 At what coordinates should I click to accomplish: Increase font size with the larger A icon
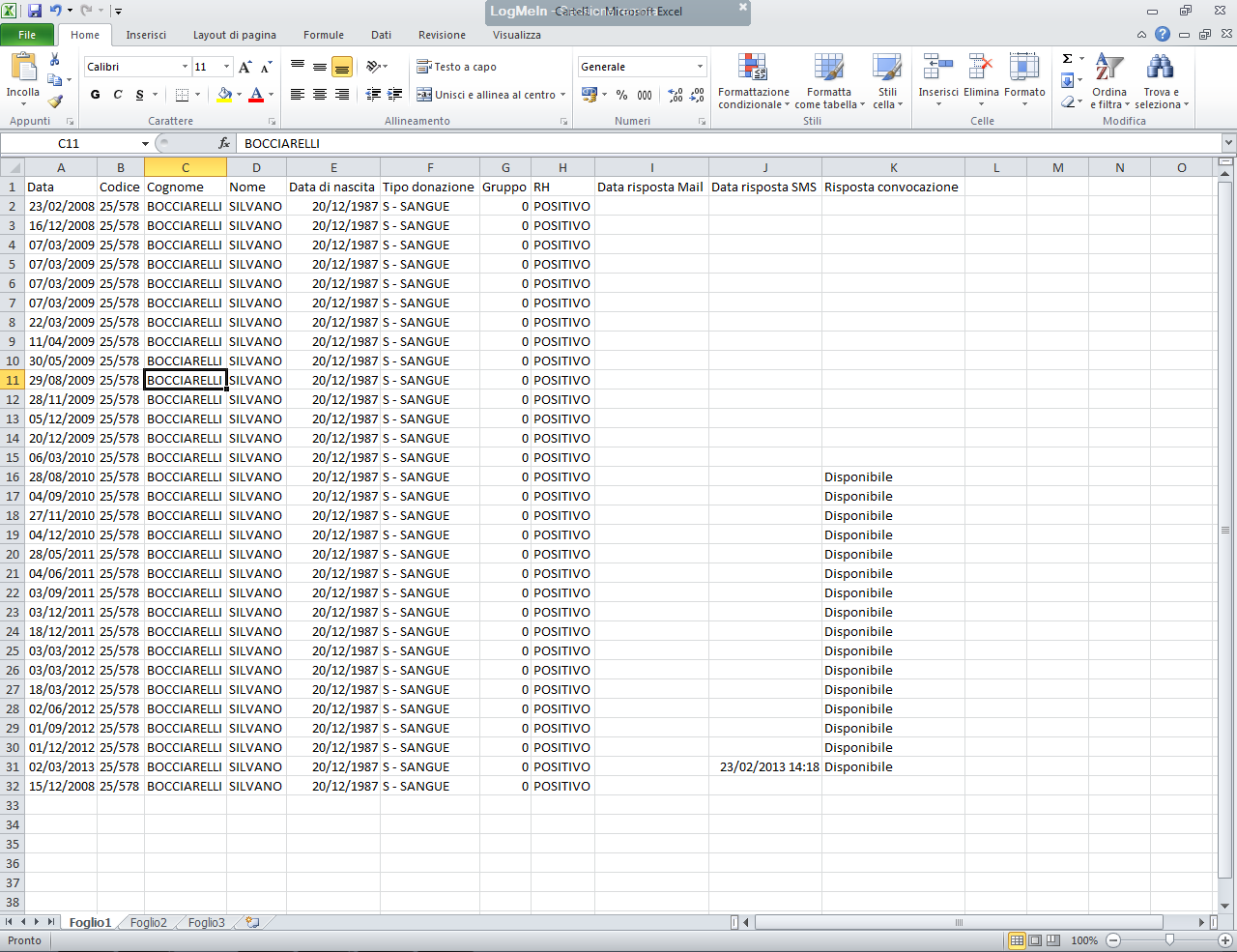tap(245, 67)
